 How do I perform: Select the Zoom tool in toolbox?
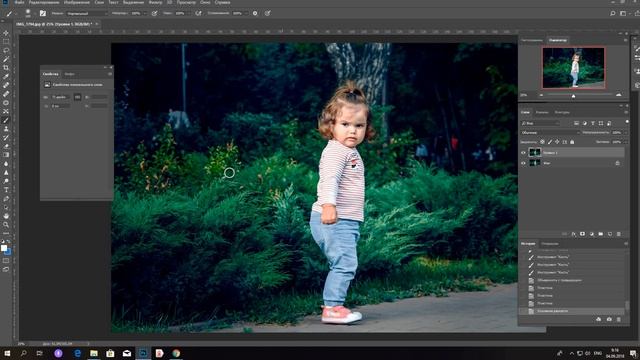point(6,224)
